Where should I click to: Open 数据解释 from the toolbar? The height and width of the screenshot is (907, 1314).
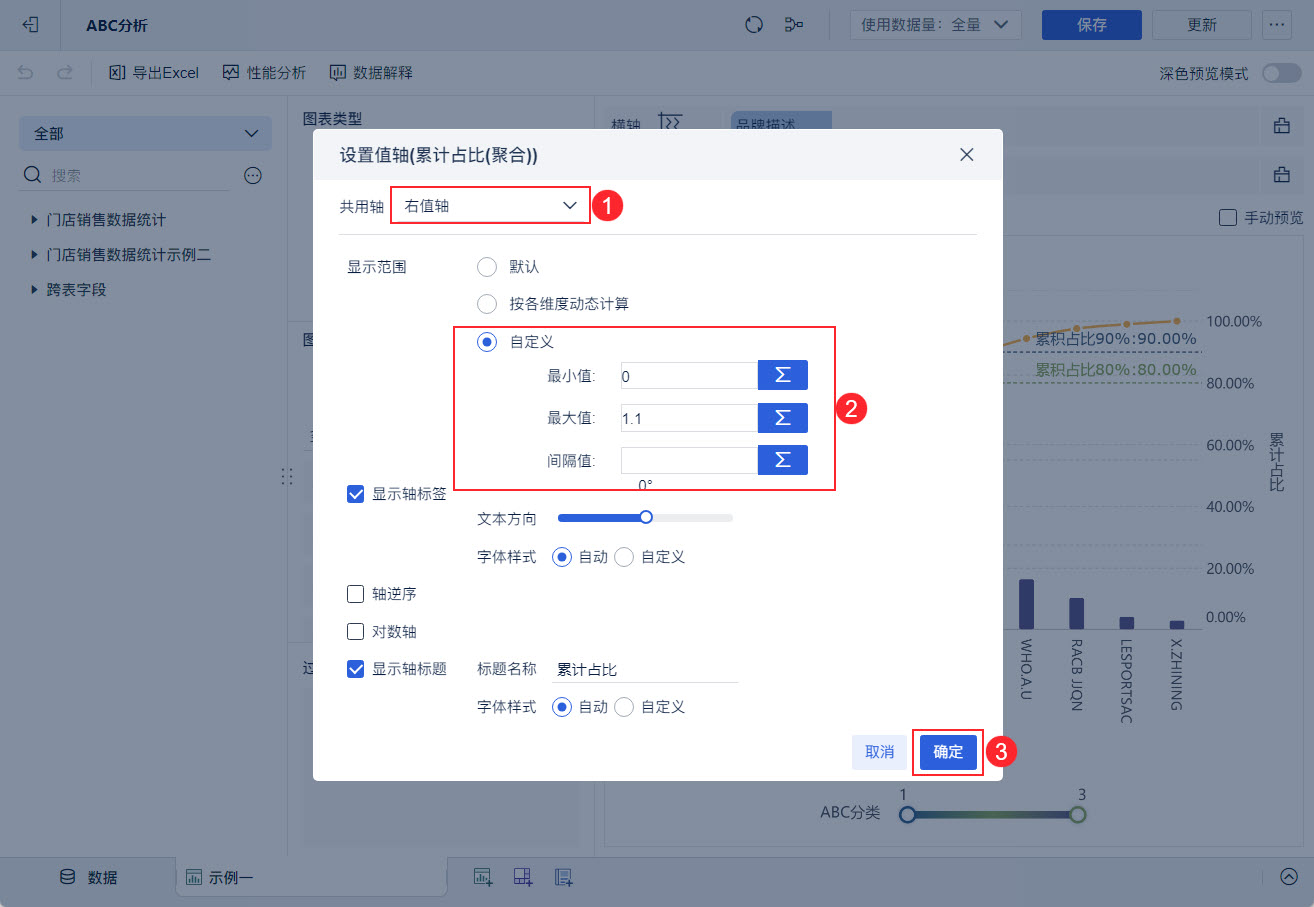[x=371, y=73]
